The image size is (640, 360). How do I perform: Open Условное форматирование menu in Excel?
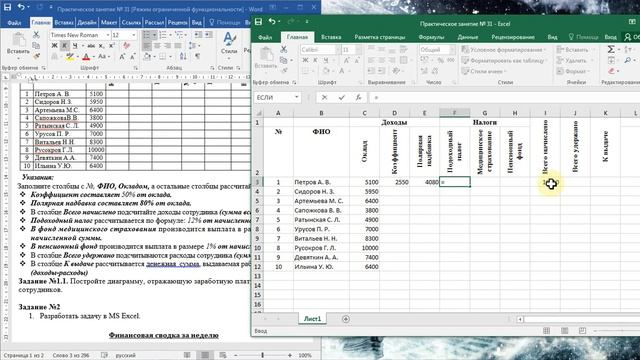(x=504, y=50)
